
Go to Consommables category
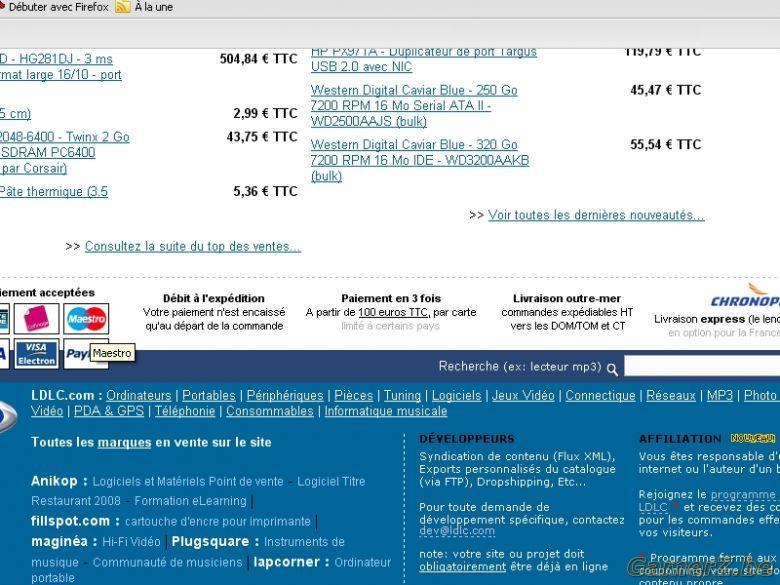coord(270,411)
